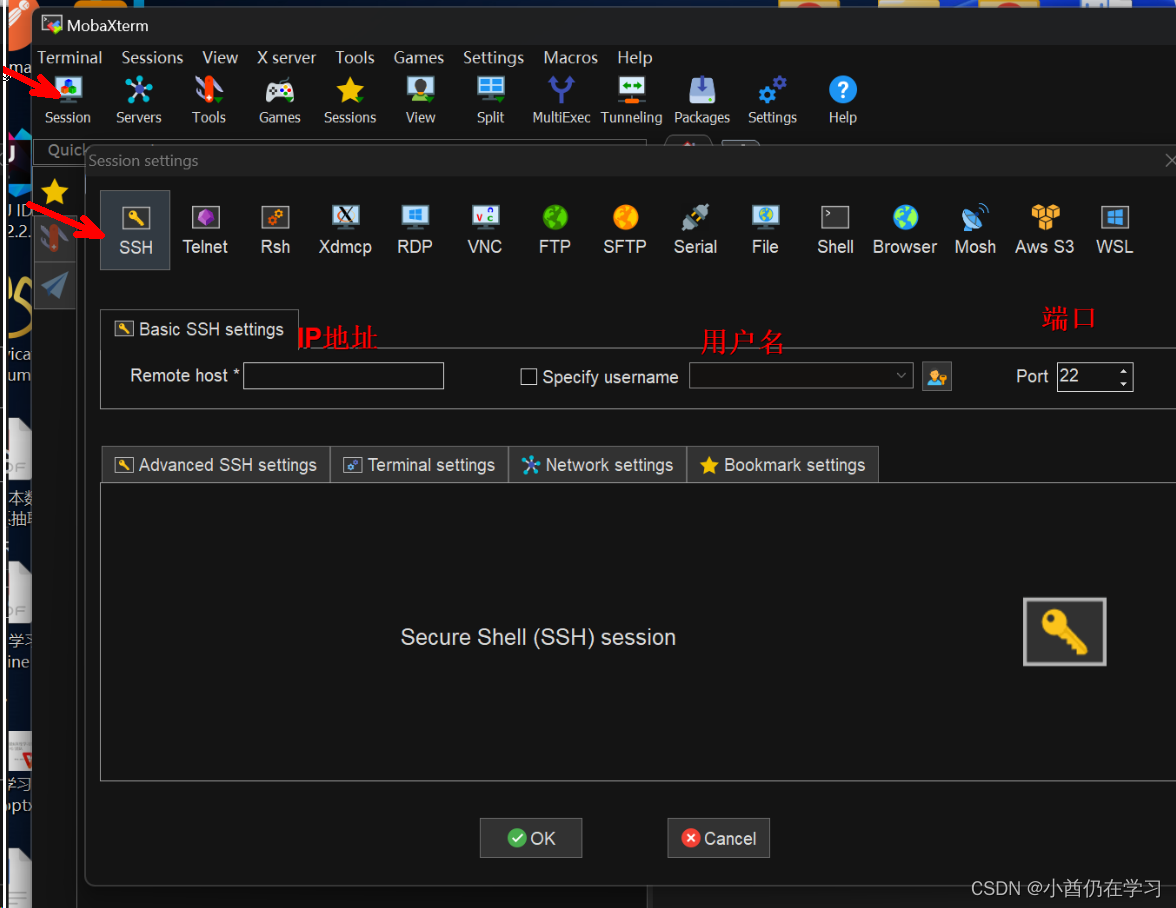Open the Macros menu

570,57
